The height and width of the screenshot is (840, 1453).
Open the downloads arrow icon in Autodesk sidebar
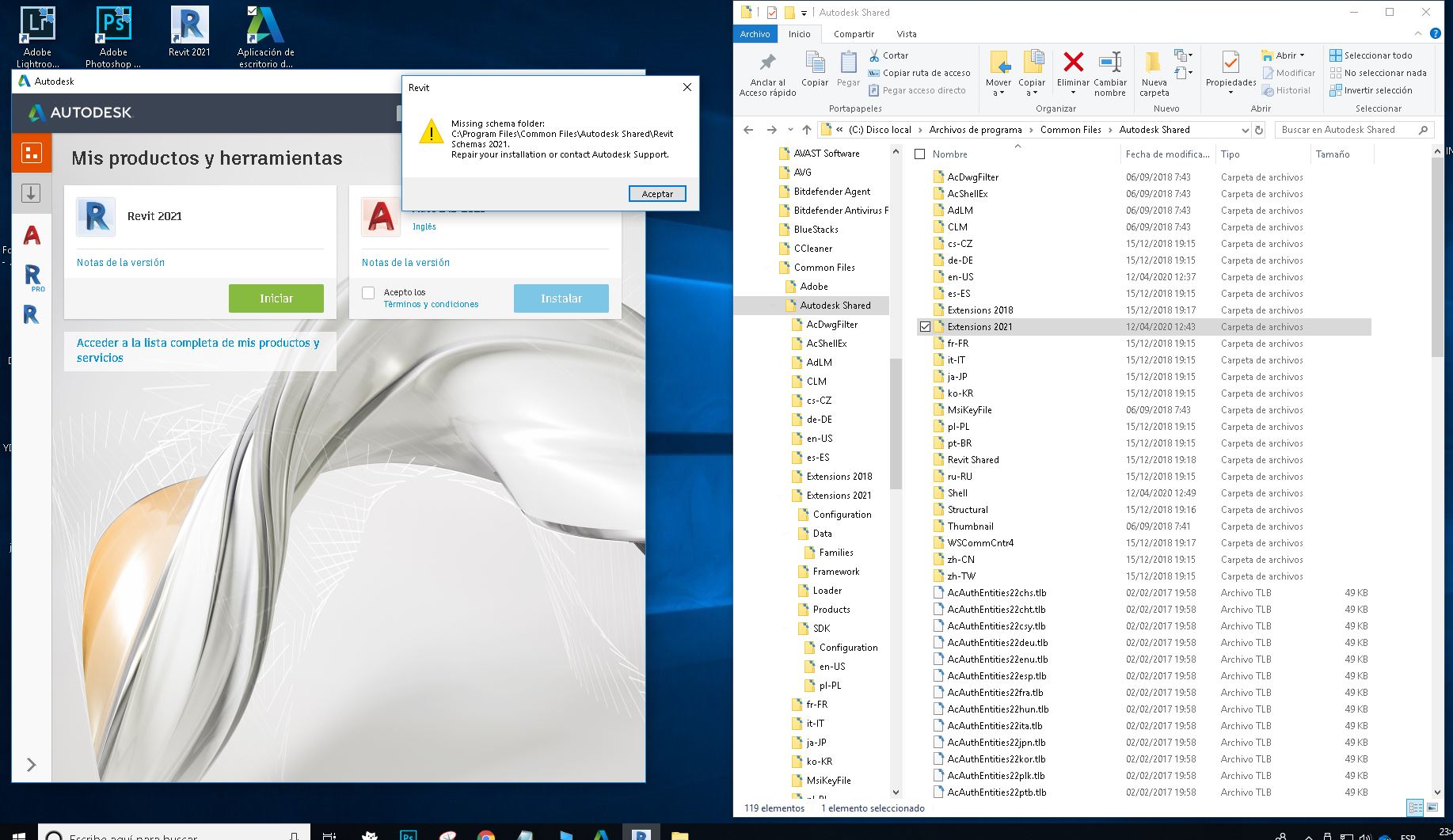(x=31, y=192)
